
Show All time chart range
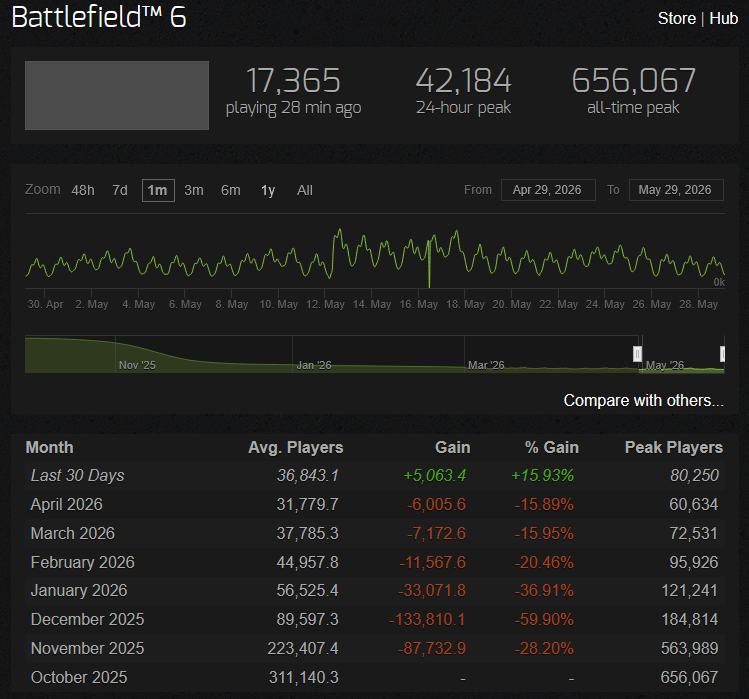tap(305, 190)
